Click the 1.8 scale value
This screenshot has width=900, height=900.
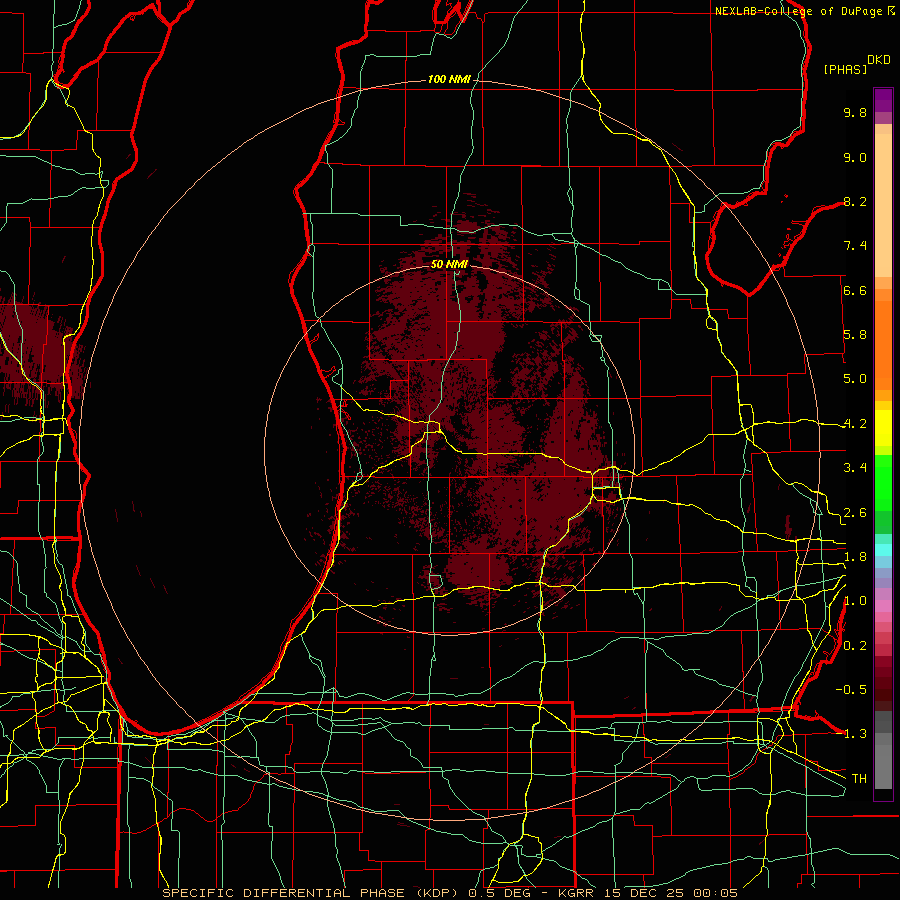[855, 557]
